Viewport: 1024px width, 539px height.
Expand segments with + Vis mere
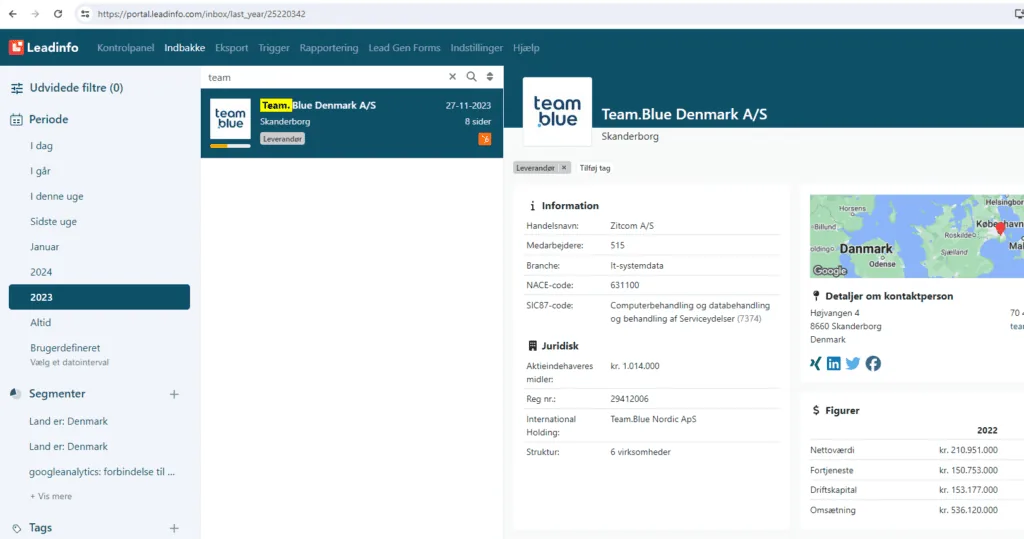tap(51, 497)
